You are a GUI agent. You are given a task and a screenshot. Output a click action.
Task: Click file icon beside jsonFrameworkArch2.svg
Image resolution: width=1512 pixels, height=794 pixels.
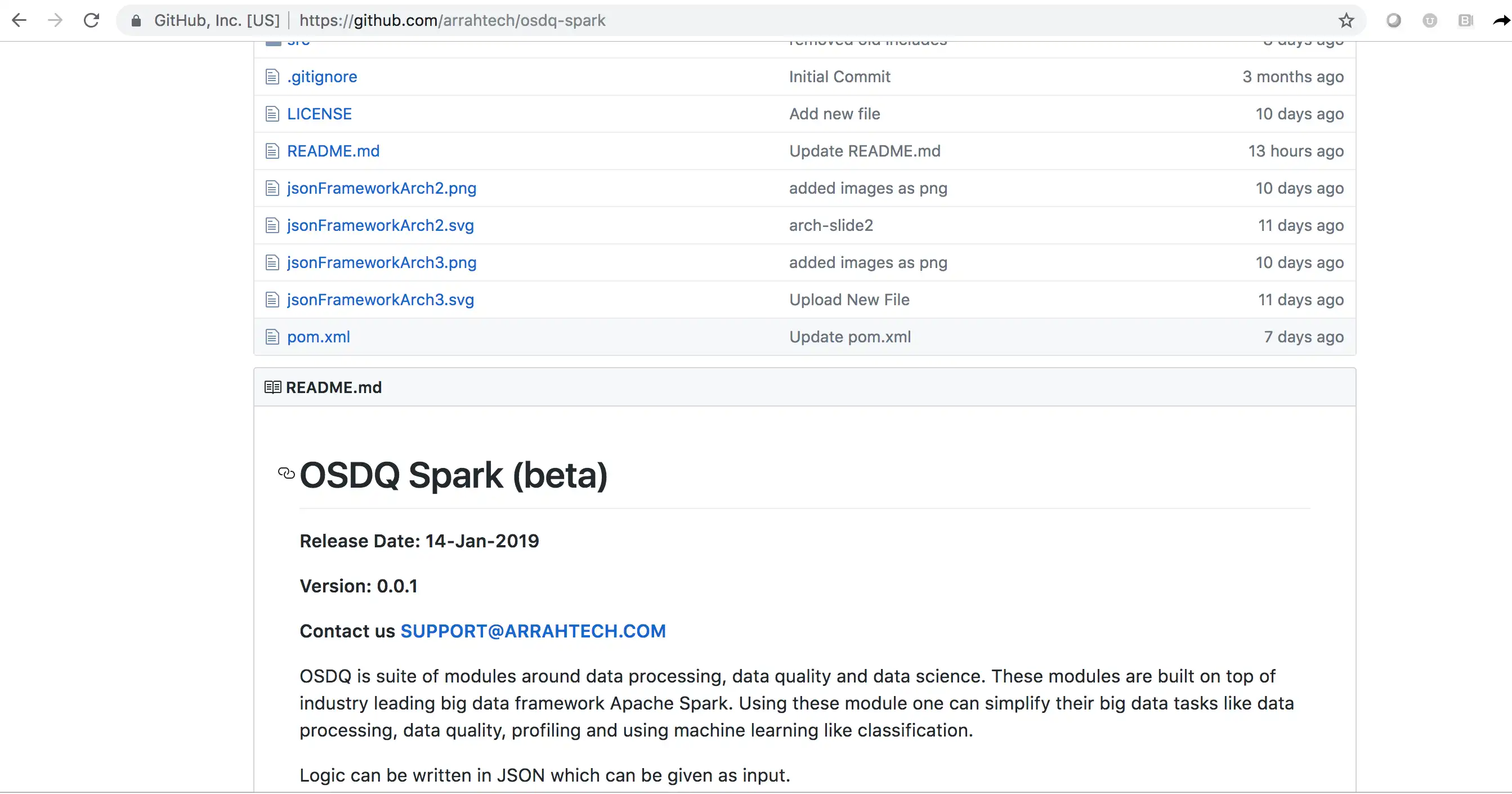pyautogui.click(x=272, y=225)
